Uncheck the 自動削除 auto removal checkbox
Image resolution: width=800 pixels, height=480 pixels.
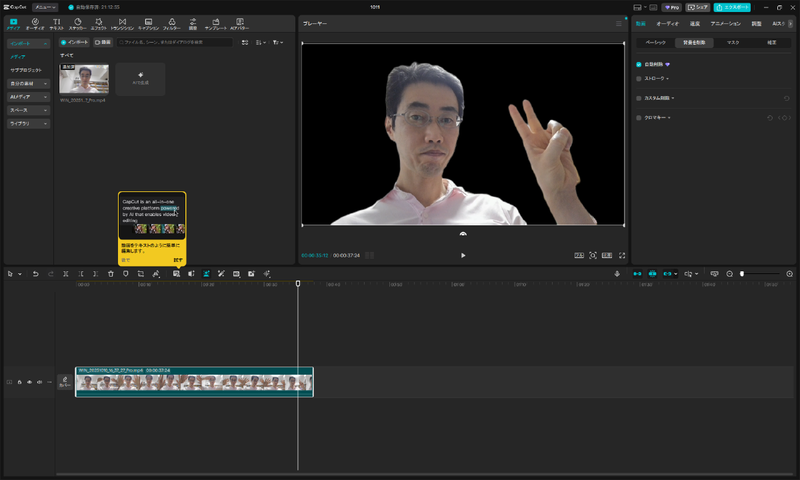point(639,63)
